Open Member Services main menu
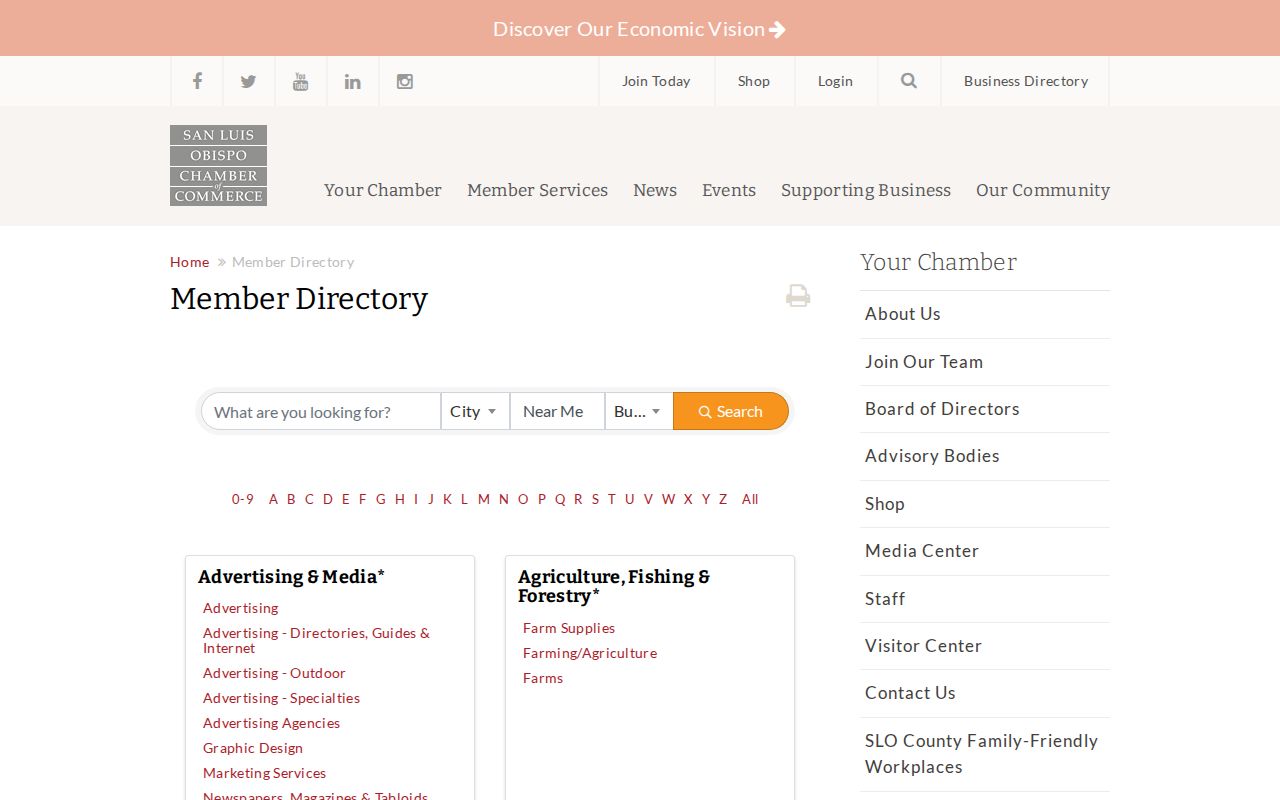The width and height of the screenshot is (1280, 800). coord(537,190)
